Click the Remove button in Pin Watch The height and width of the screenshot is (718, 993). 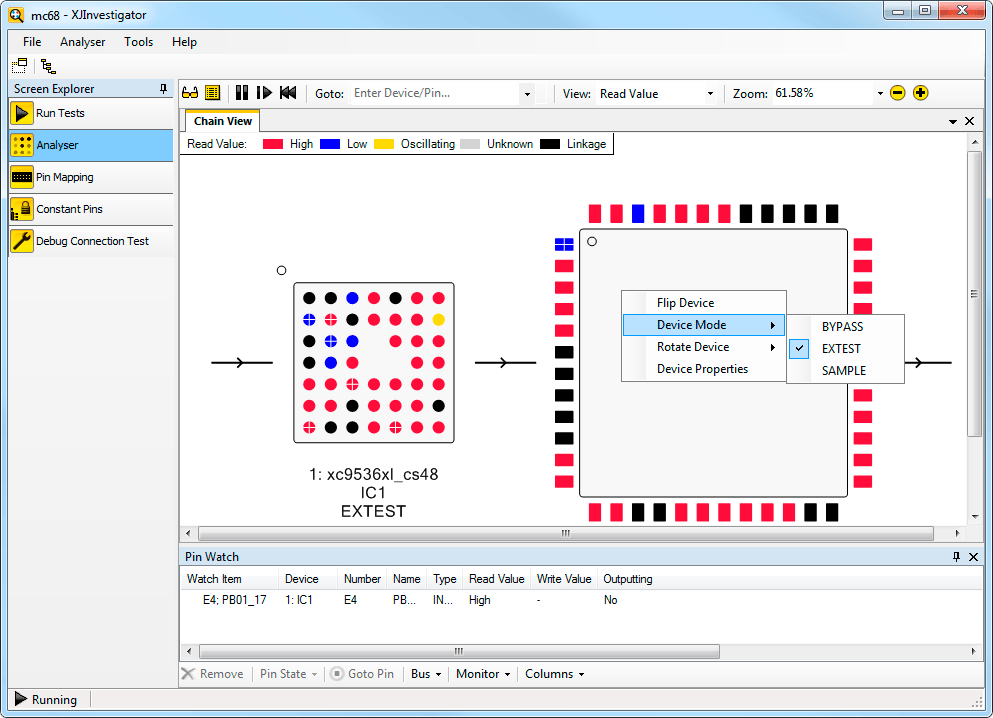pyautogui.click(x=212, y=674)
